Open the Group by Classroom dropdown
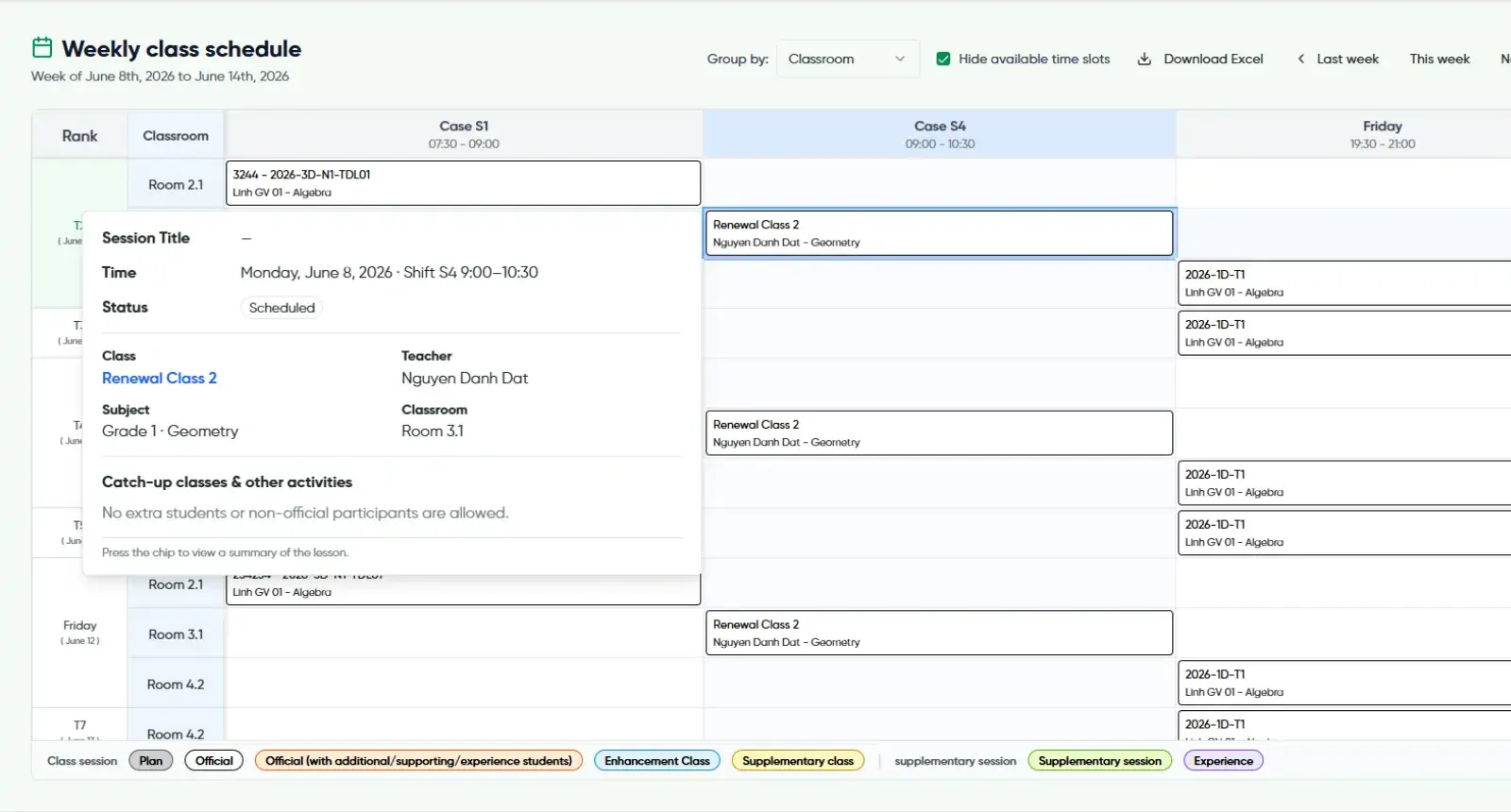Image resolution: width=1511 pixels, height=812 pixels. click(x=847, y=59)
